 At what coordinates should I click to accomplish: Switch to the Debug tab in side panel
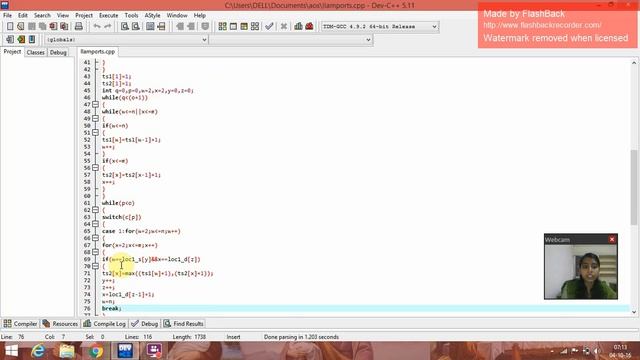58,52
